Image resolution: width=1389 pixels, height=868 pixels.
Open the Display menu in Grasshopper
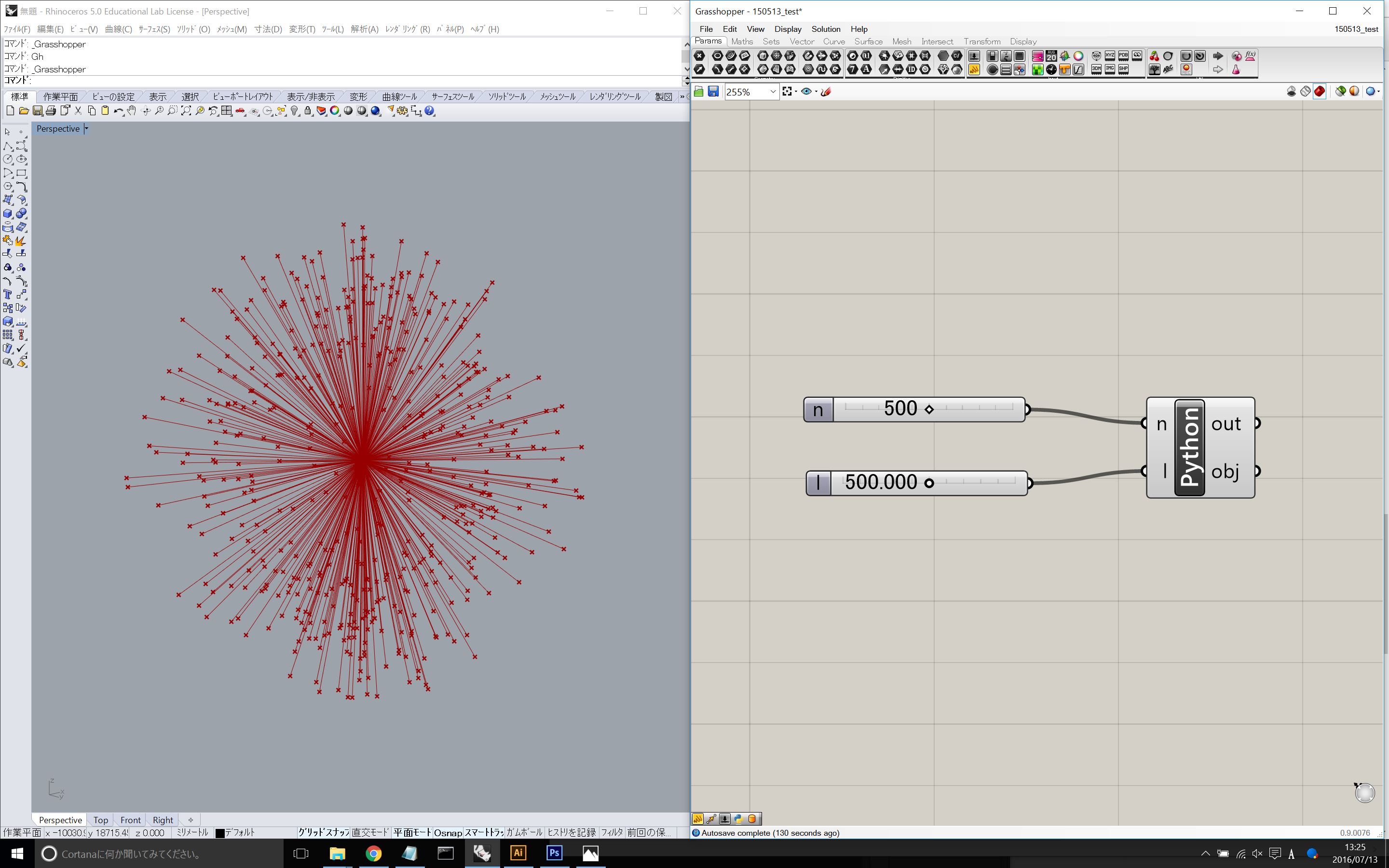click(x=788, y=29)
